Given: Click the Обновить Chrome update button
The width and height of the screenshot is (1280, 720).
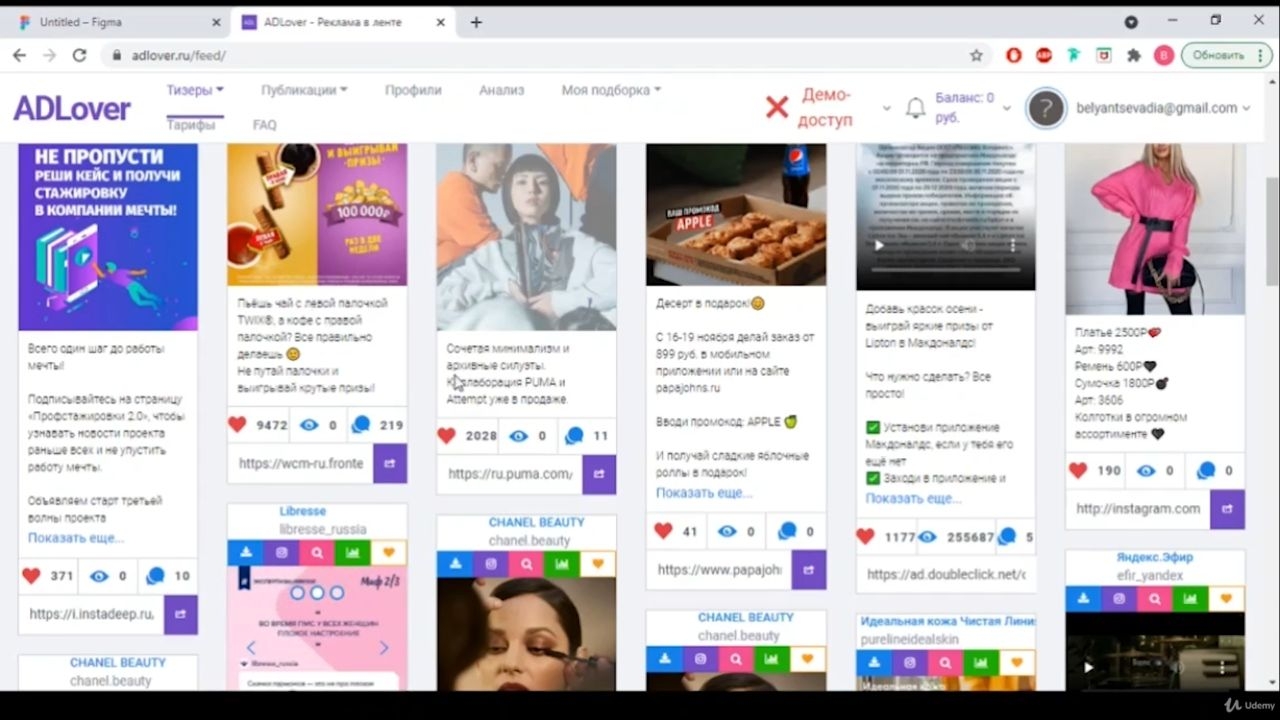Looking at the screenshot, I should tap(1226, 56).
